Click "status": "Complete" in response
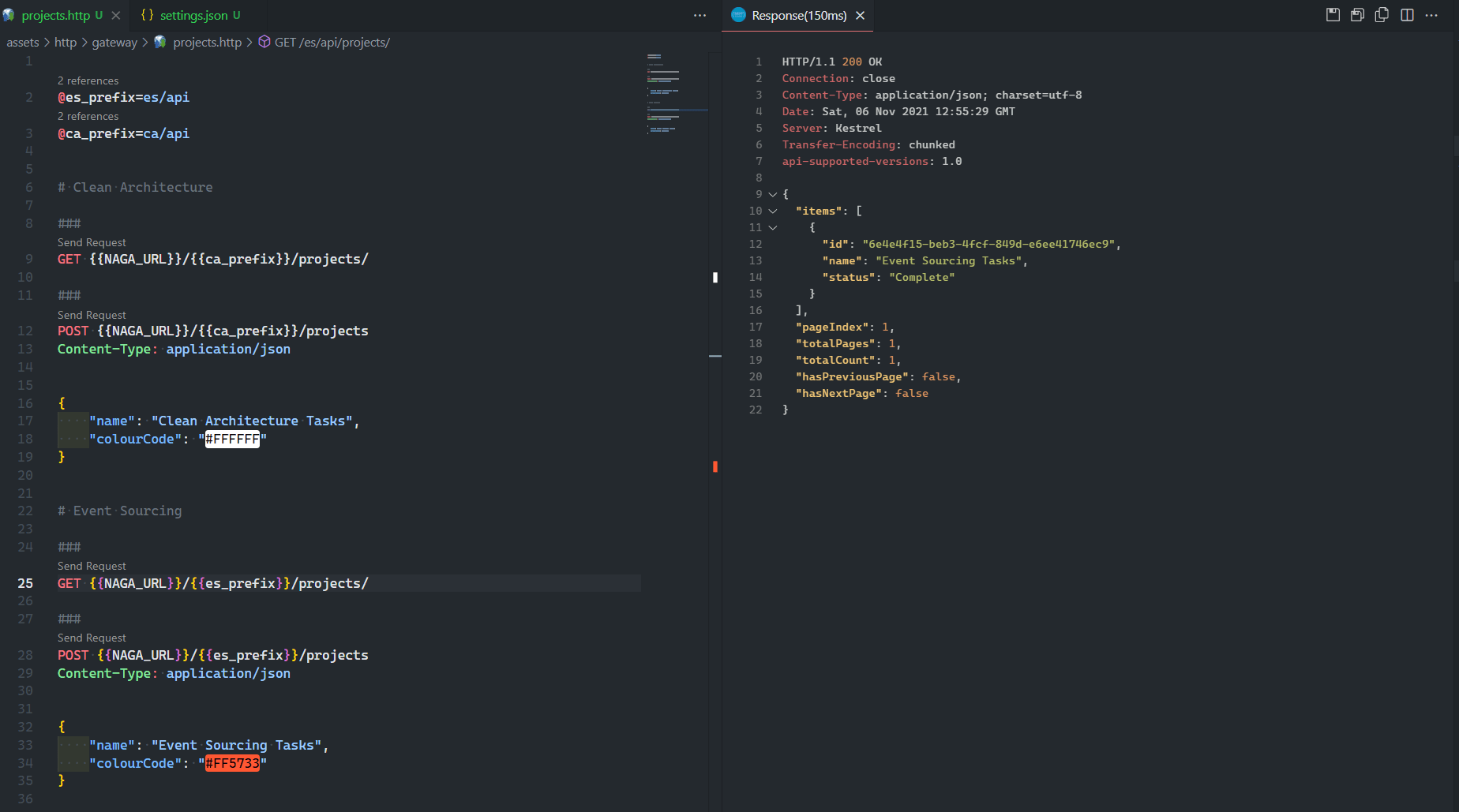 [888, 277]
